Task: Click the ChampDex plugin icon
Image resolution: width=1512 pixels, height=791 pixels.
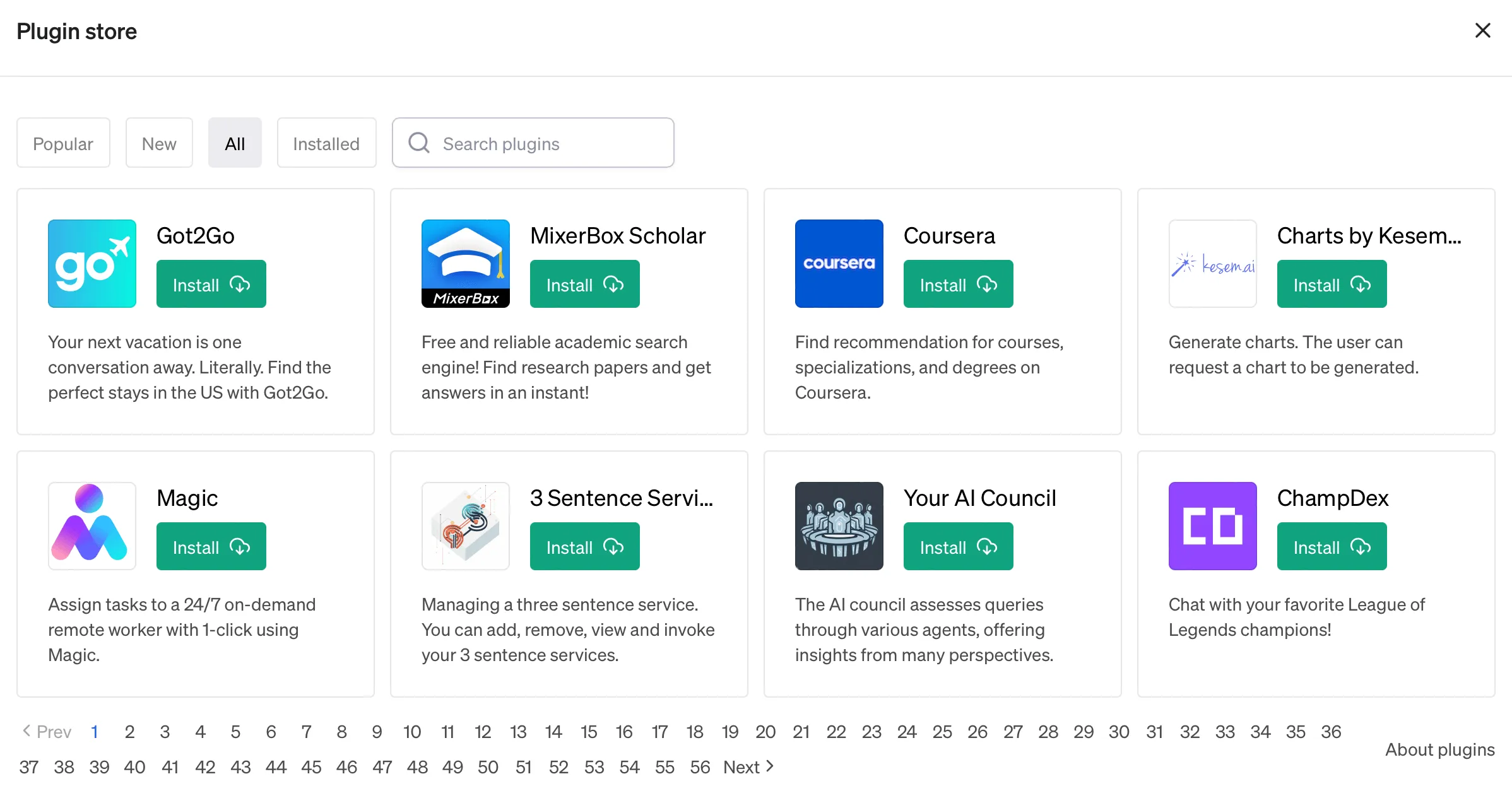Action: (x=1213, y=525)
